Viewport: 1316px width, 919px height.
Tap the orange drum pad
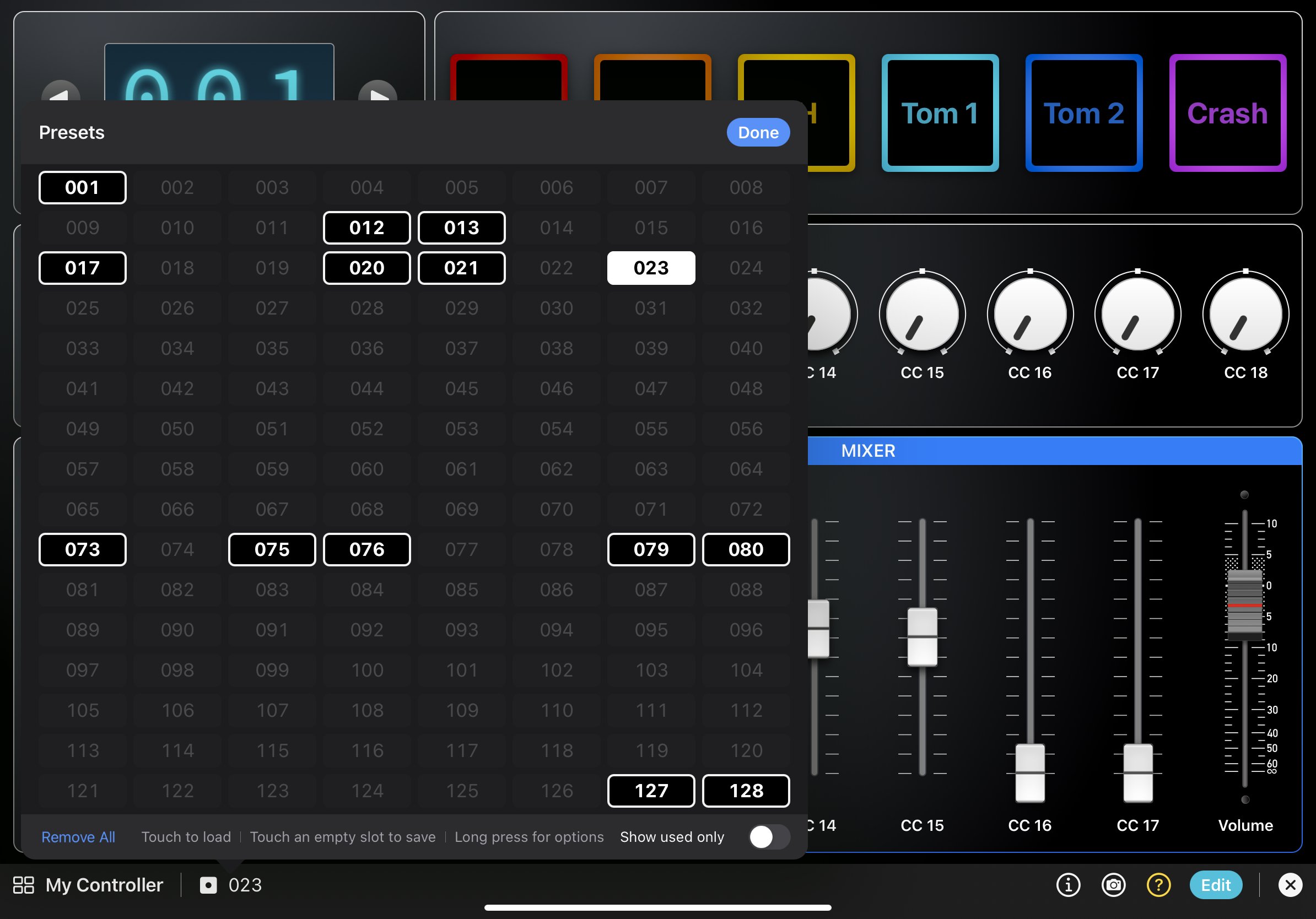click(x=653, y=78)
